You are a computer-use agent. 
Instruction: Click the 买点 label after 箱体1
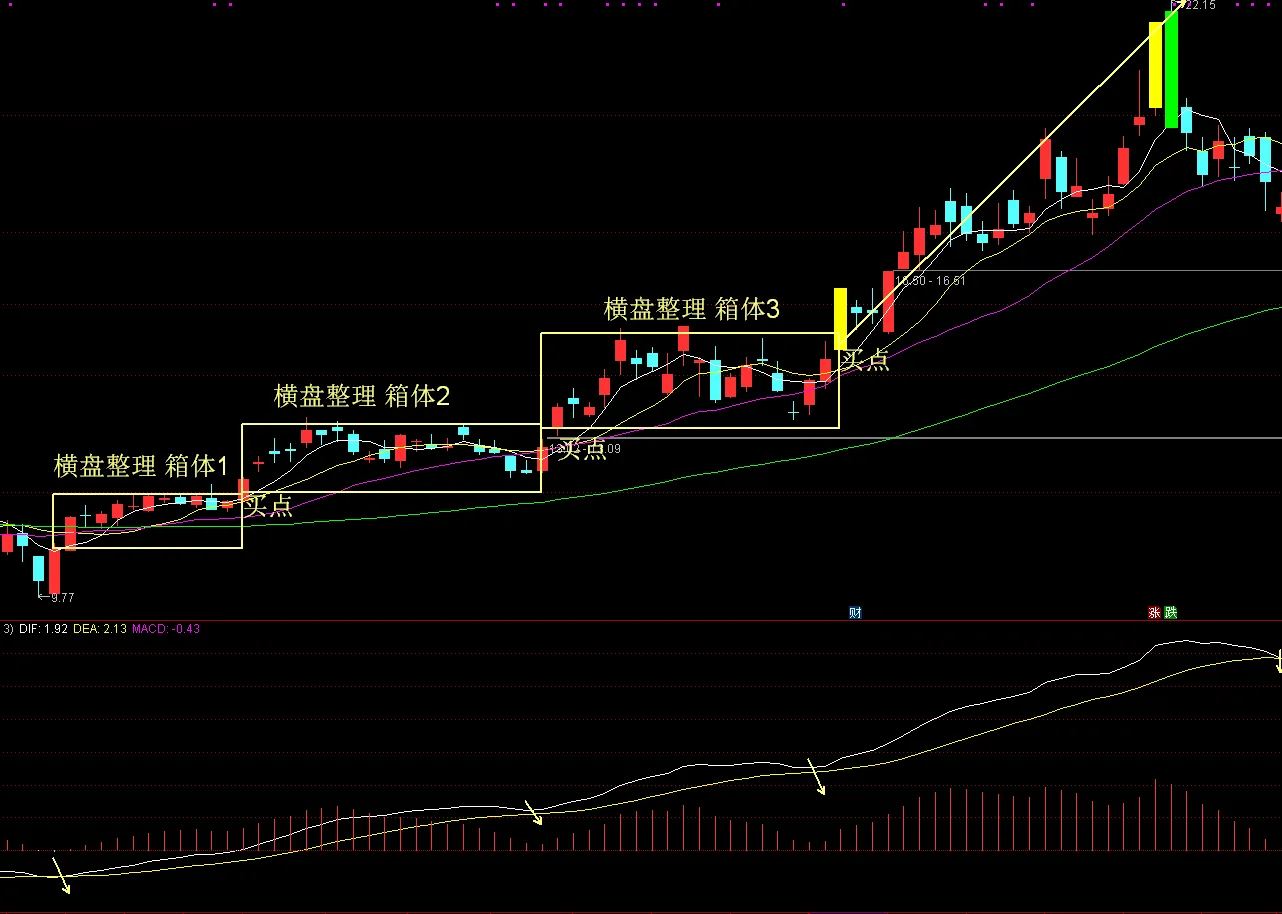coord(268,505)
